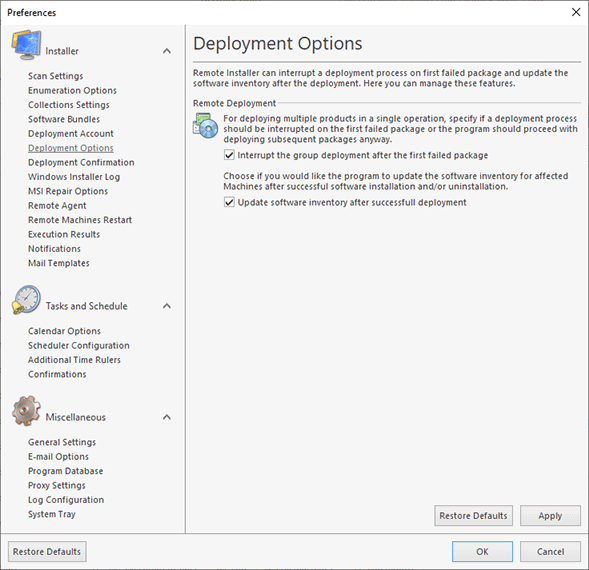This screenshot has height=570, width=589.
Task: Click the Remote Deployment disc icon
Action: pos(205,125)
